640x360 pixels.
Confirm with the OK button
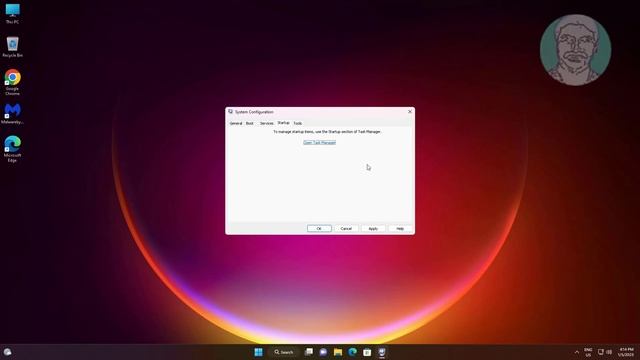tap(319, 229)
